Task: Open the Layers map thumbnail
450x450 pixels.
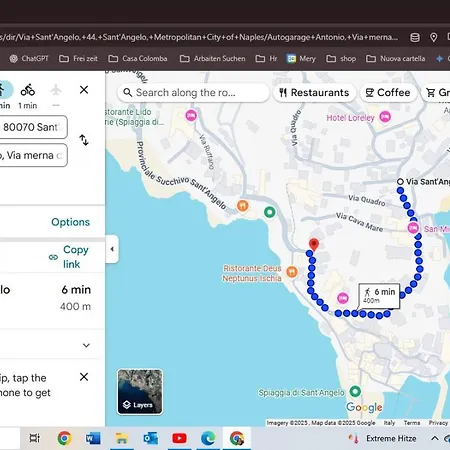Action: (140, 392)
